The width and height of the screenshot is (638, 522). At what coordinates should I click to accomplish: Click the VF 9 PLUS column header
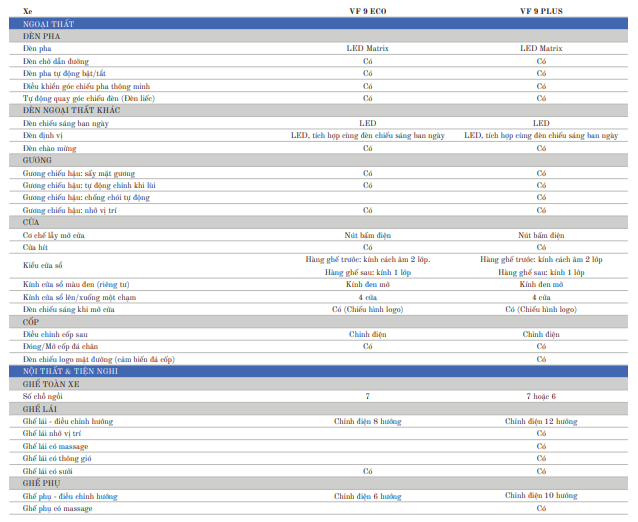click(541, 10)
